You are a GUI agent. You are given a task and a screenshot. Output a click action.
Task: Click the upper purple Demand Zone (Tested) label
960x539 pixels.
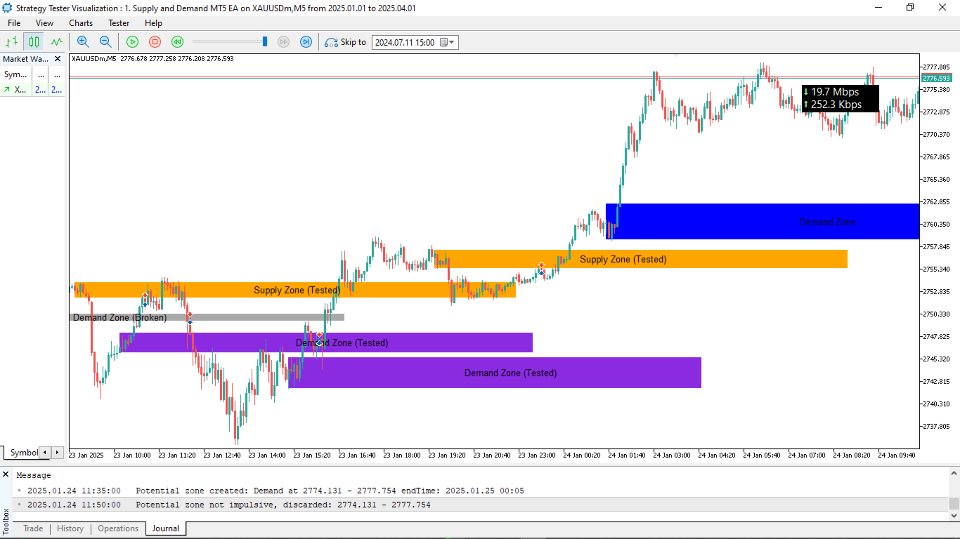[x=342, y=342]
